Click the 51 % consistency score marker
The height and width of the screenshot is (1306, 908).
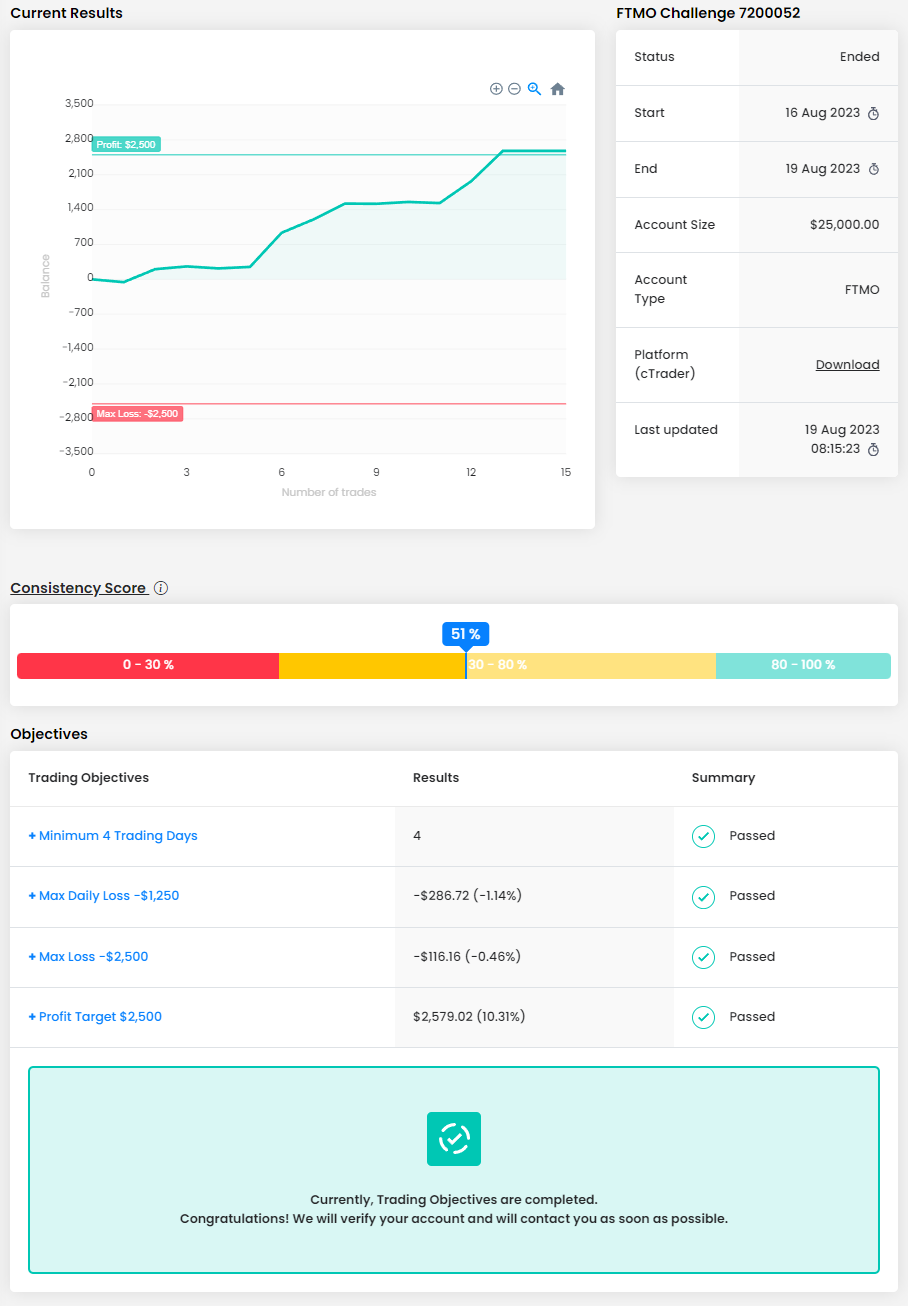pyautogui.click(x=466, y=634)
